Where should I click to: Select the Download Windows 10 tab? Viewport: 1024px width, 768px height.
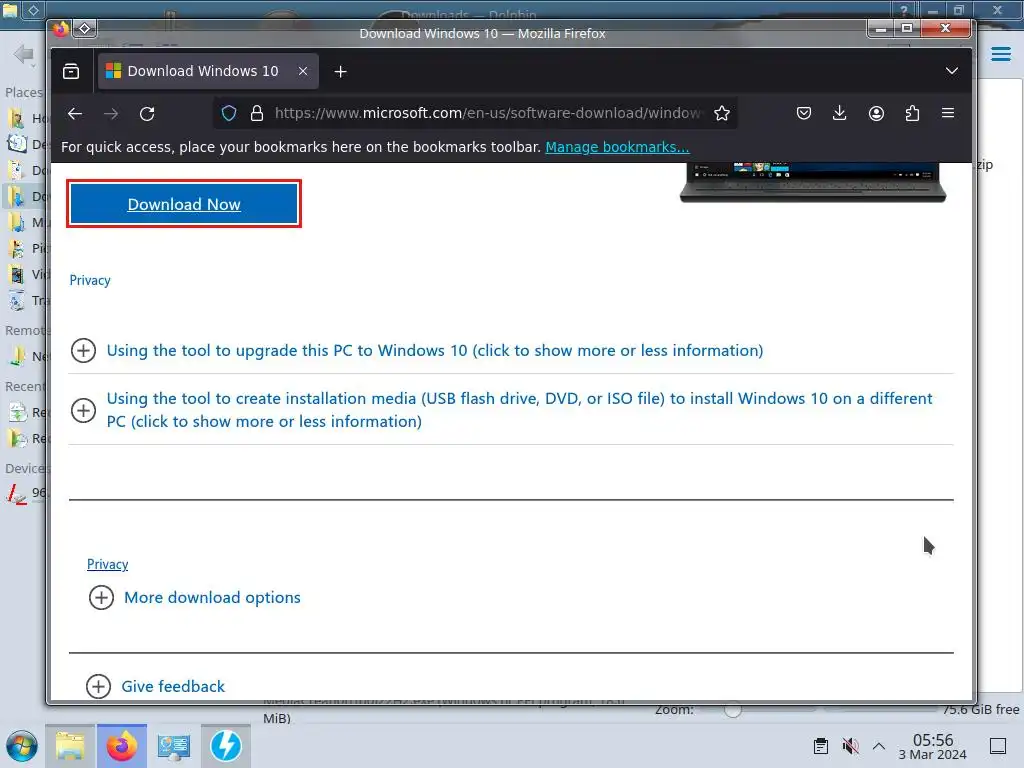pyautogui.click(x=208, y=71)
